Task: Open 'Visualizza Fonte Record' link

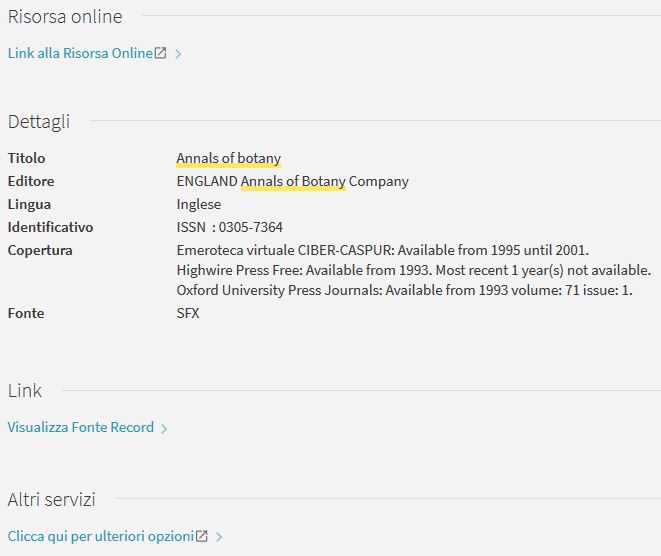Action: tap(81, 427)
